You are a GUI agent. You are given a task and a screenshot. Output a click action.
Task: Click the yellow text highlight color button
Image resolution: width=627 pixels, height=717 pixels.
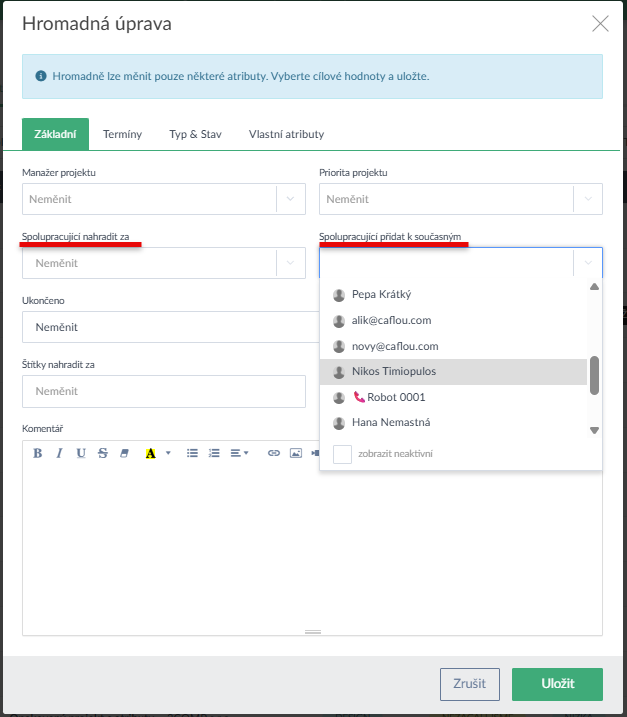point(150,453)
